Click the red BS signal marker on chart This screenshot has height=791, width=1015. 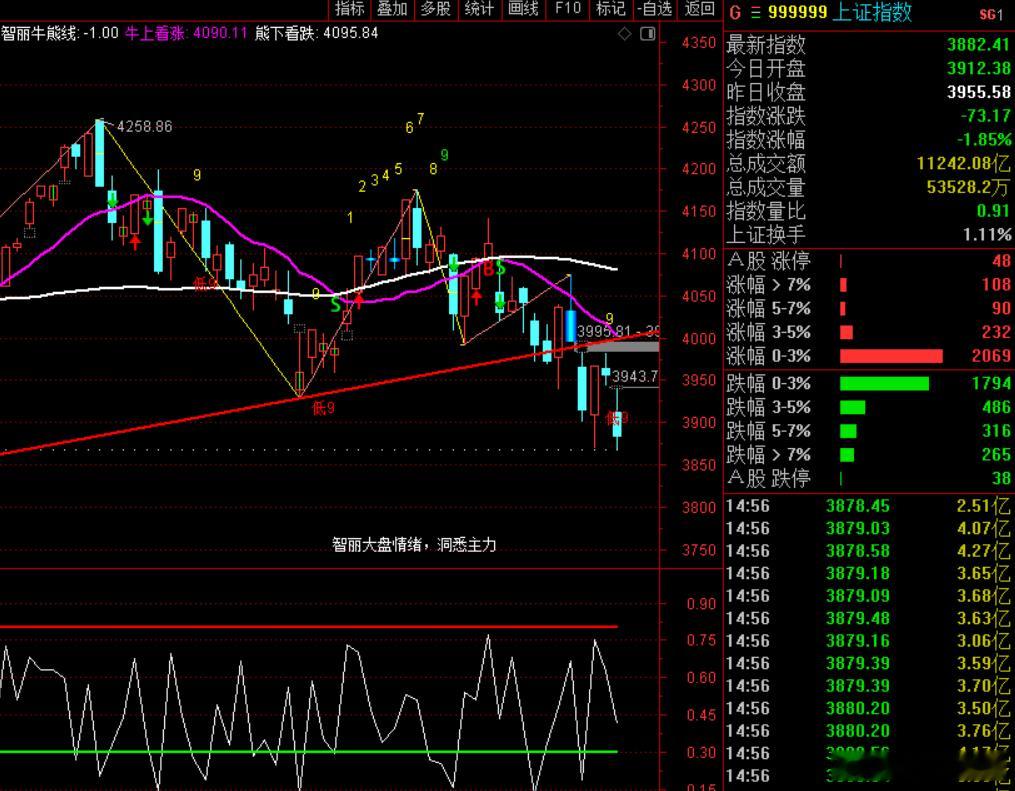[494, 267]
